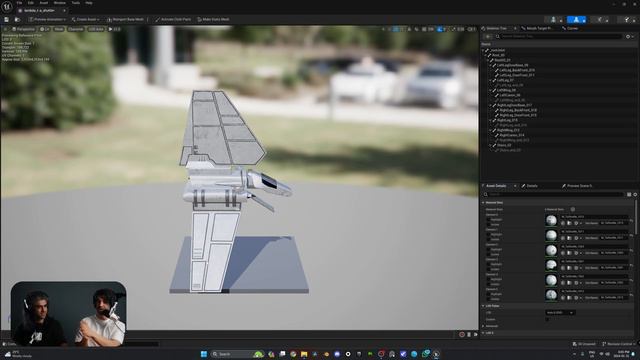Open viewport LOD Auto button
The height and width of the screenshot is (360, 640).
96,29
